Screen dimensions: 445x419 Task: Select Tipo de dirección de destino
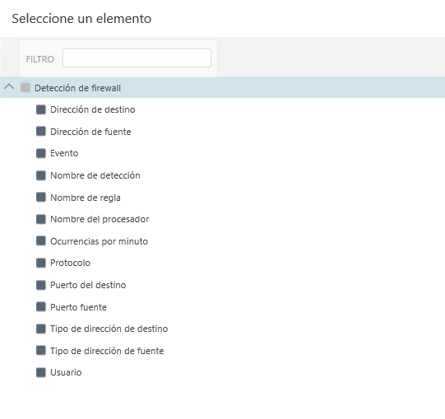click(x=109, y=329)
